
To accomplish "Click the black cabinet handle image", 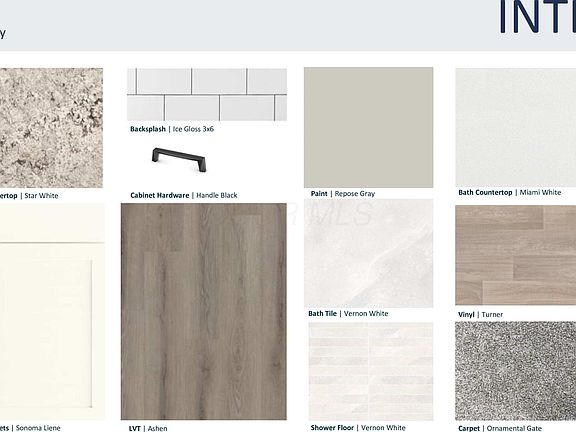I will click(x=179, y=159).
